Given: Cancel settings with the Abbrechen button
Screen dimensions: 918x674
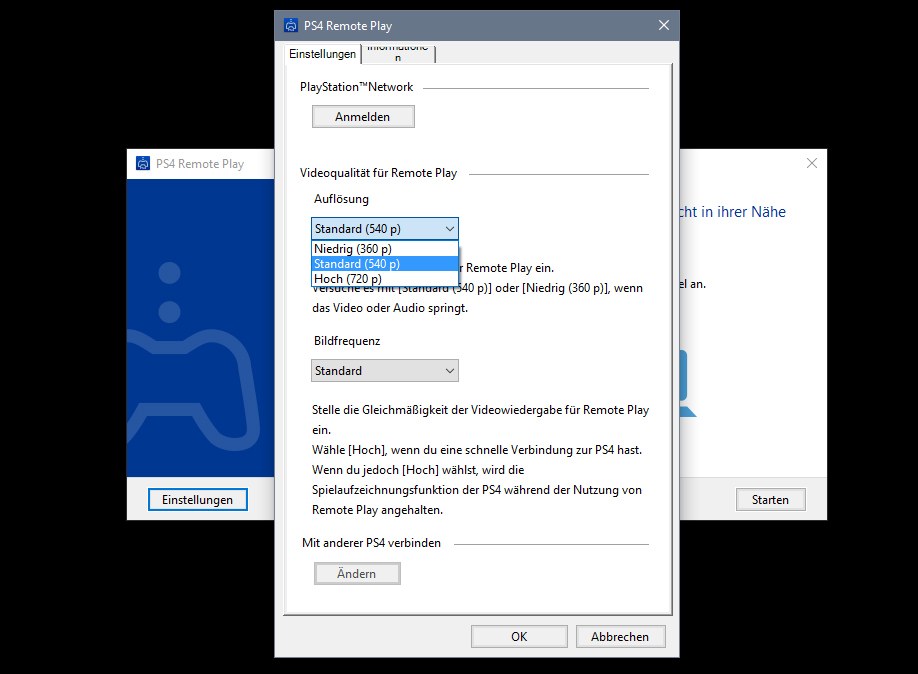Looking at the screenshot, I should tap(621, 637).
